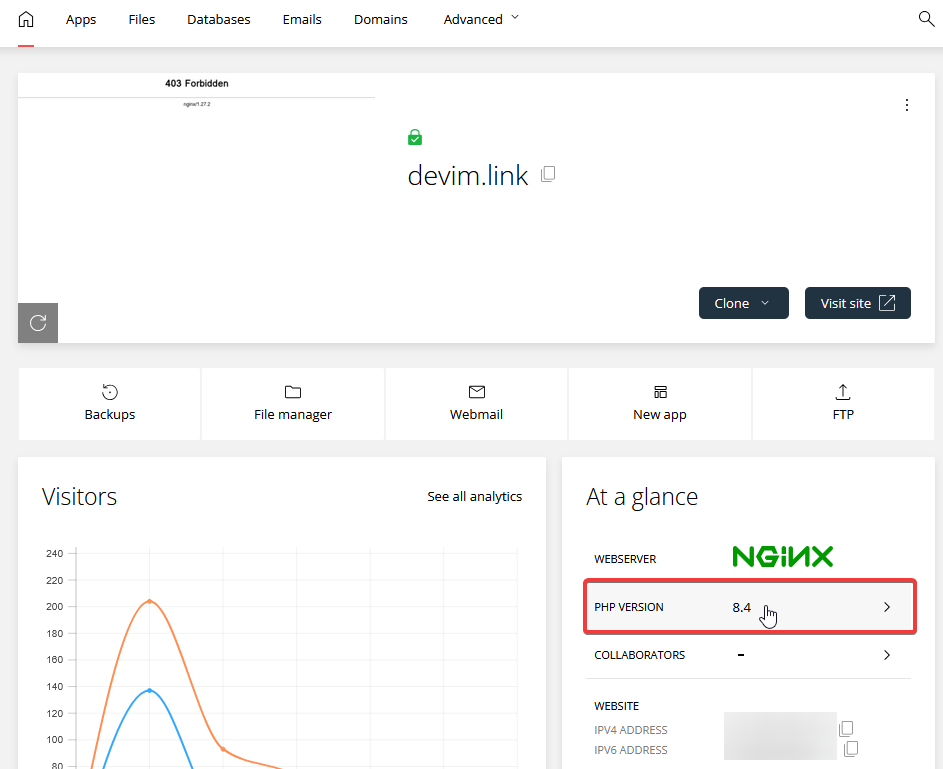
Task: Click the IPV4 ADDRESS label
Action: coord(631,730)
